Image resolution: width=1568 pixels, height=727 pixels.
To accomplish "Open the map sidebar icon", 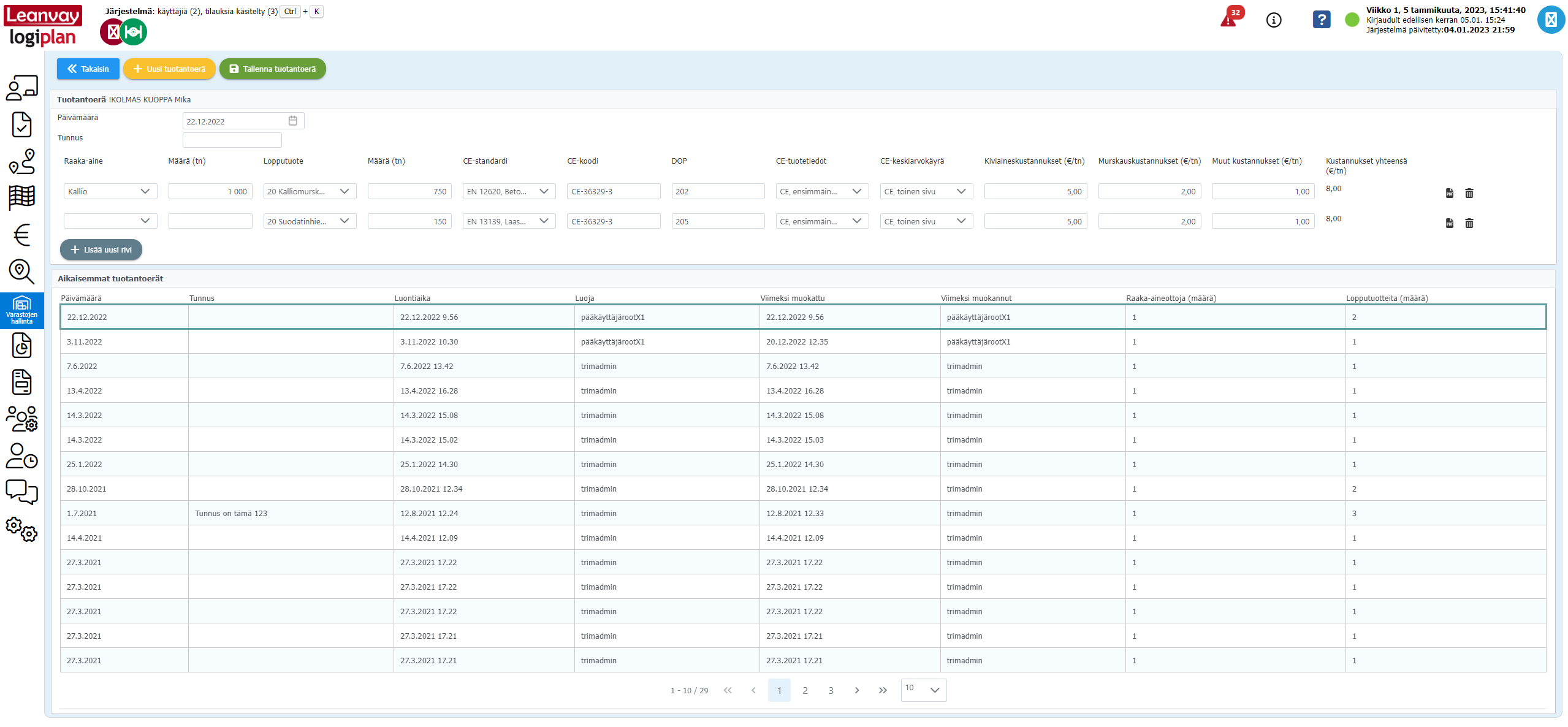I will 21,197.
